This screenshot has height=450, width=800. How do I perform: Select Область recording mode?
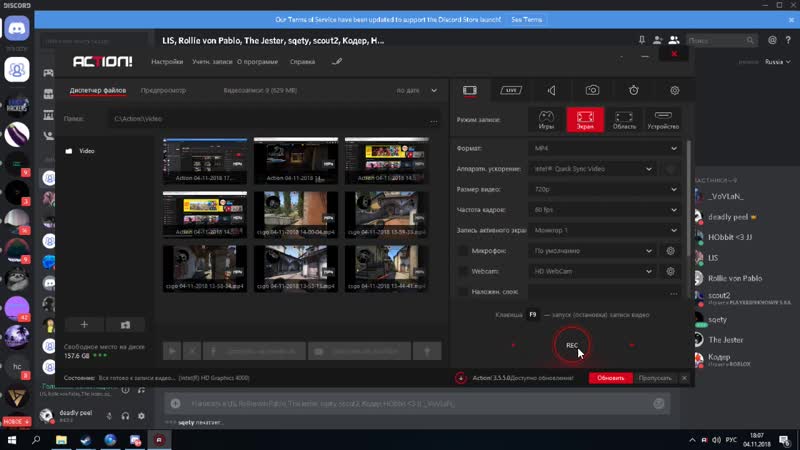point(624,120)
